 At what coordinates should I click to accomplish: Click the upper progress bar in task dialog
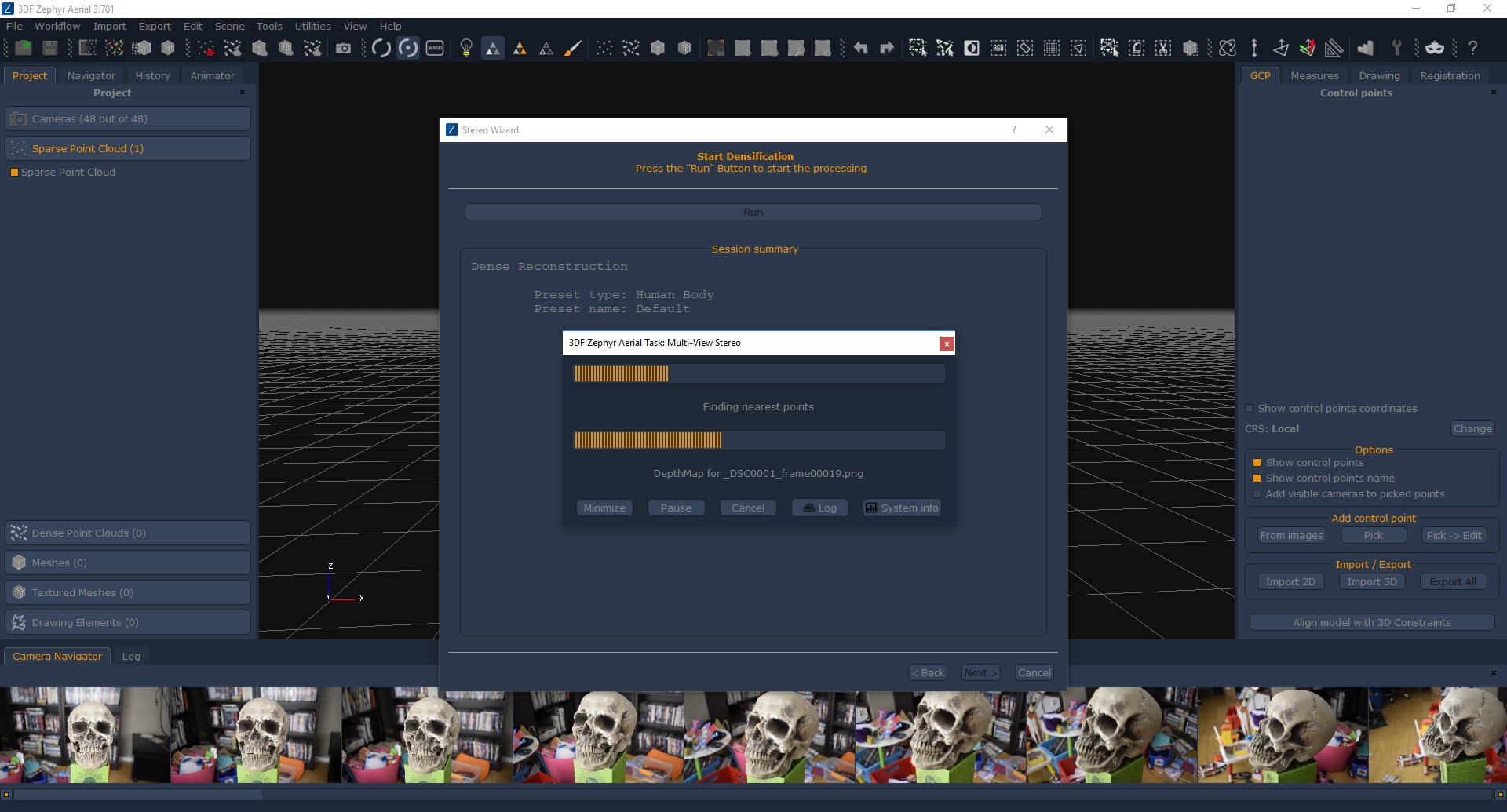tap(759, 373)
